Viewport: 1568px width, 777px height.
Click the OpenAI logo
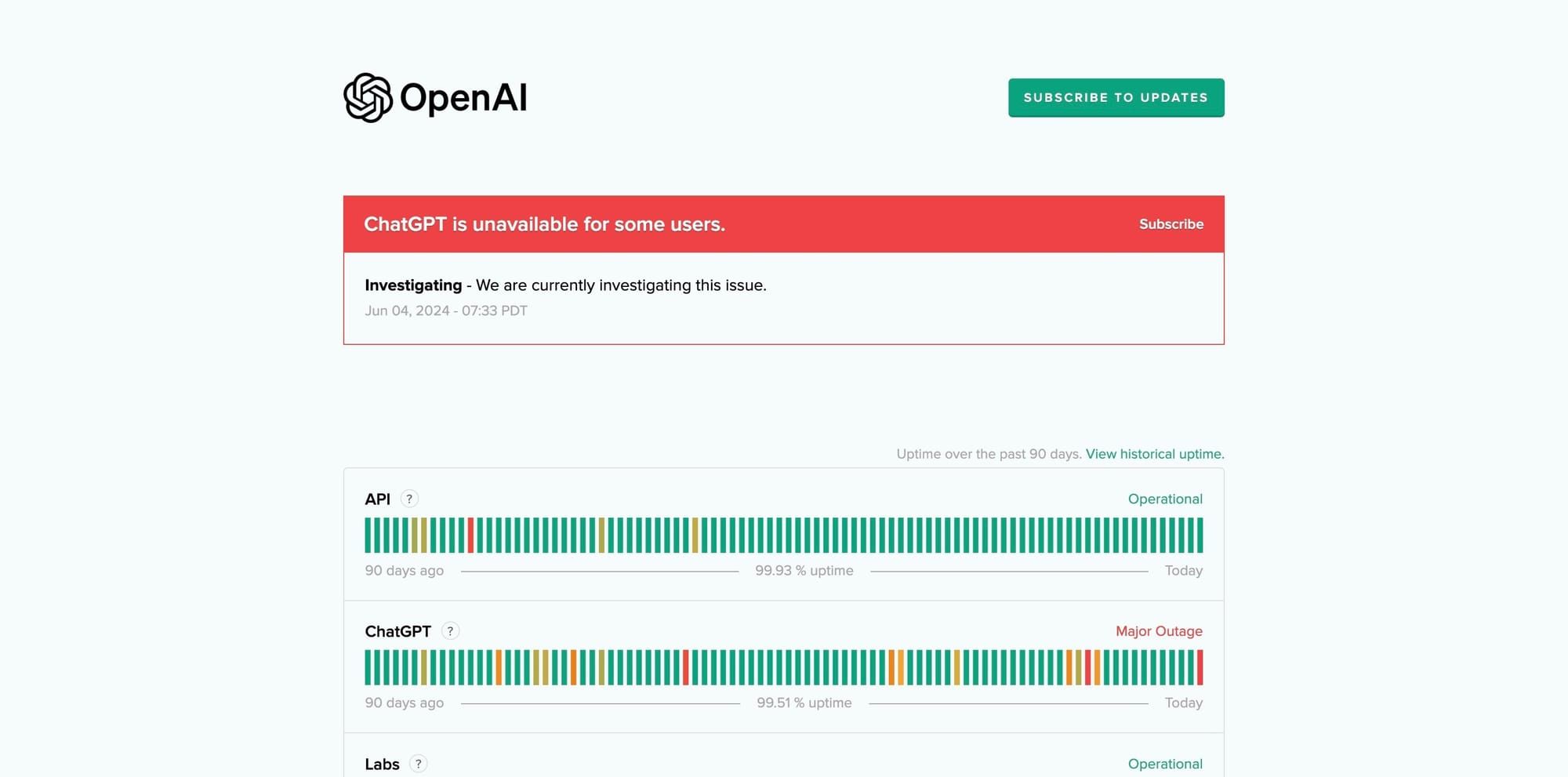[435, 96]
